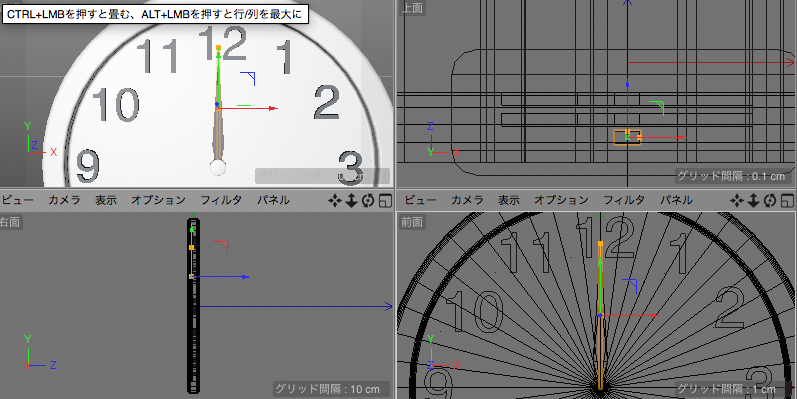Click the 前面 viewport label

[412, 222]
